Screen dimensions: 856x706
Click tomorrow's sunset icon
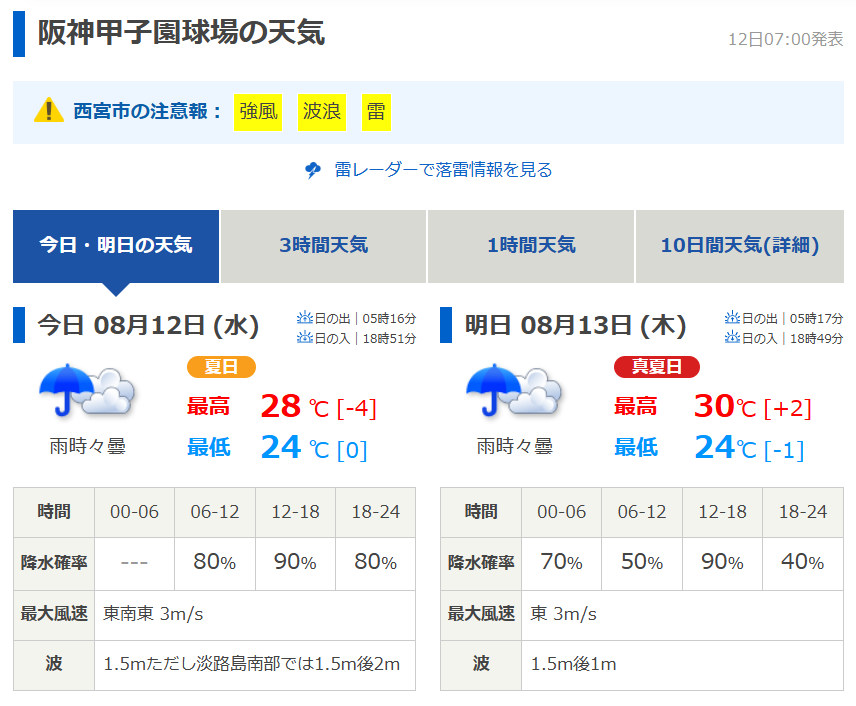pyautogui.click(x=732, y=338)
